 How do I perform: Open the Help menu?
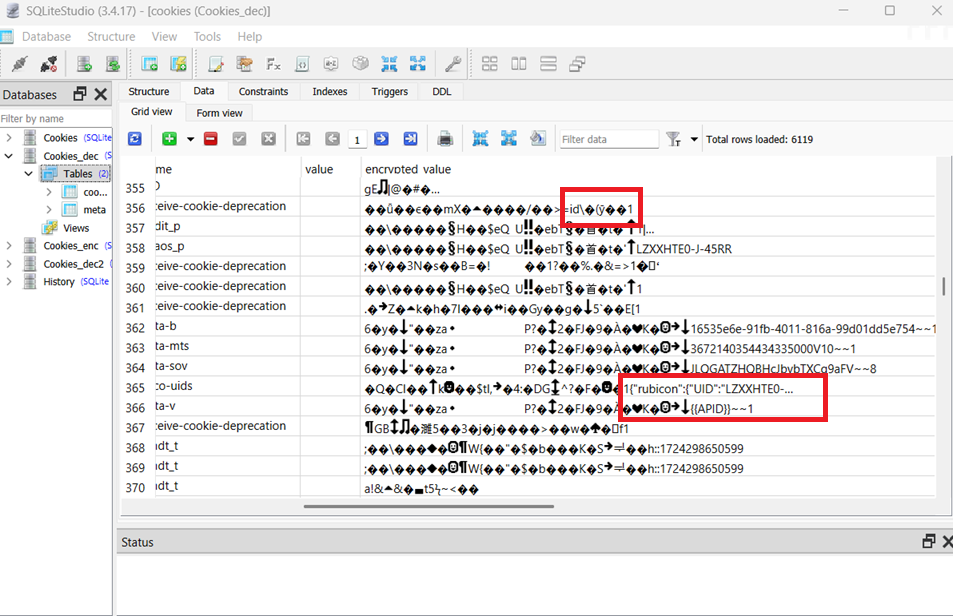pyautogui.click(x=249, y=37)
